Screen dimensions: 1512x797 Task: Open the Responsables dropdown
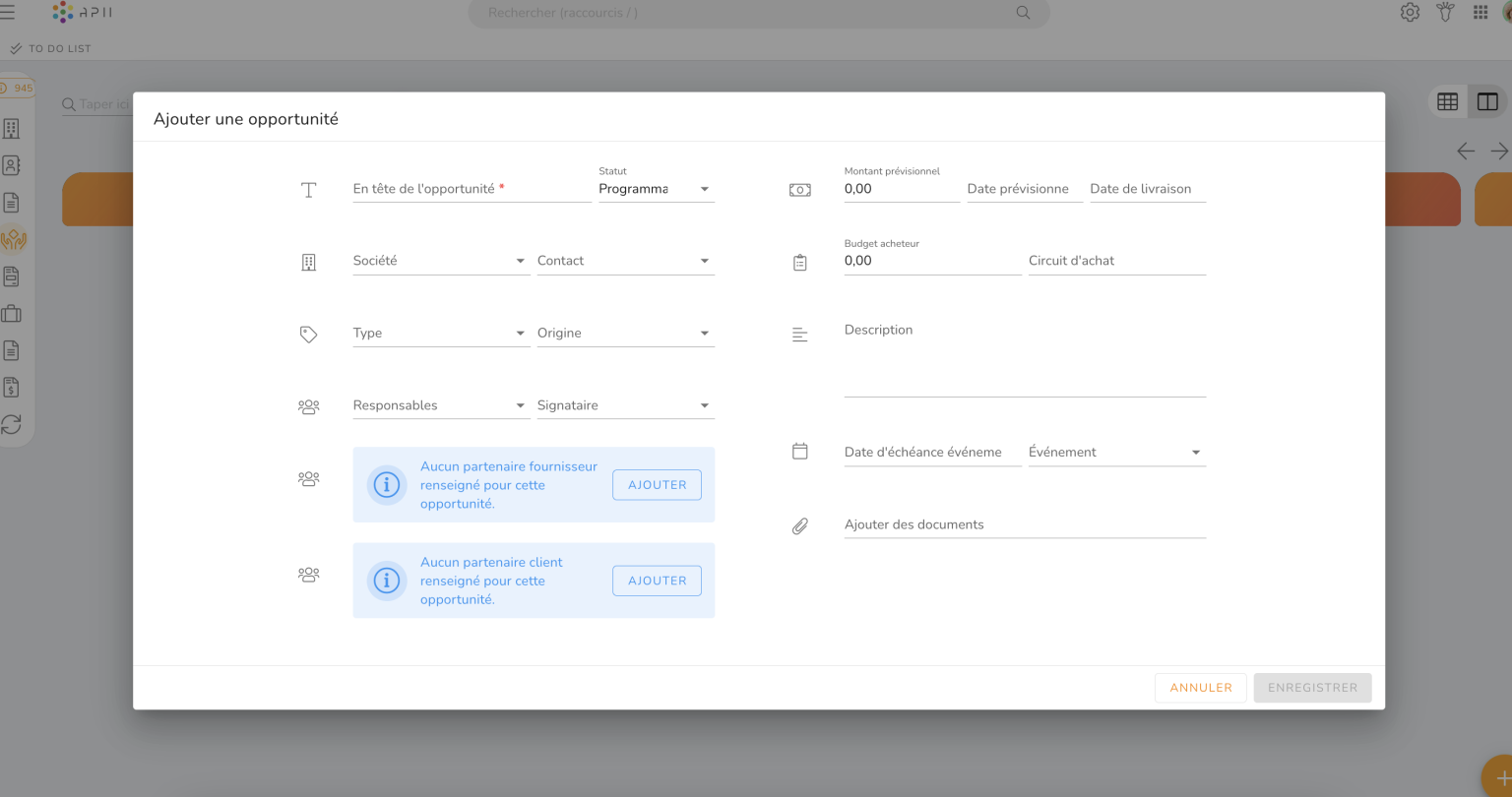tap(520, 405)
